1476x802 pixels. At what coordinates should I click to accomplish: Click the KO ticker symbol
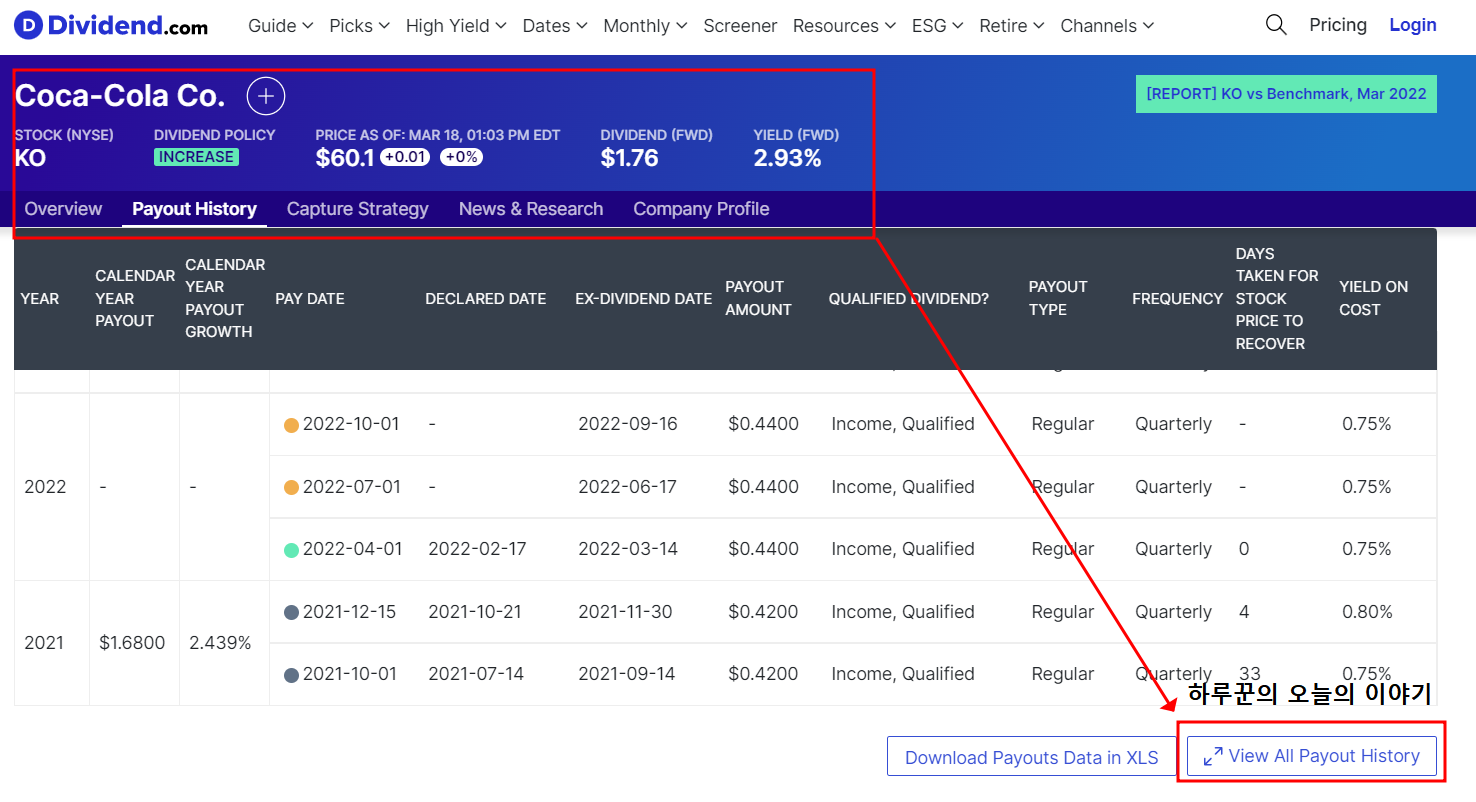pyautogui.click(x=31, y=158)
